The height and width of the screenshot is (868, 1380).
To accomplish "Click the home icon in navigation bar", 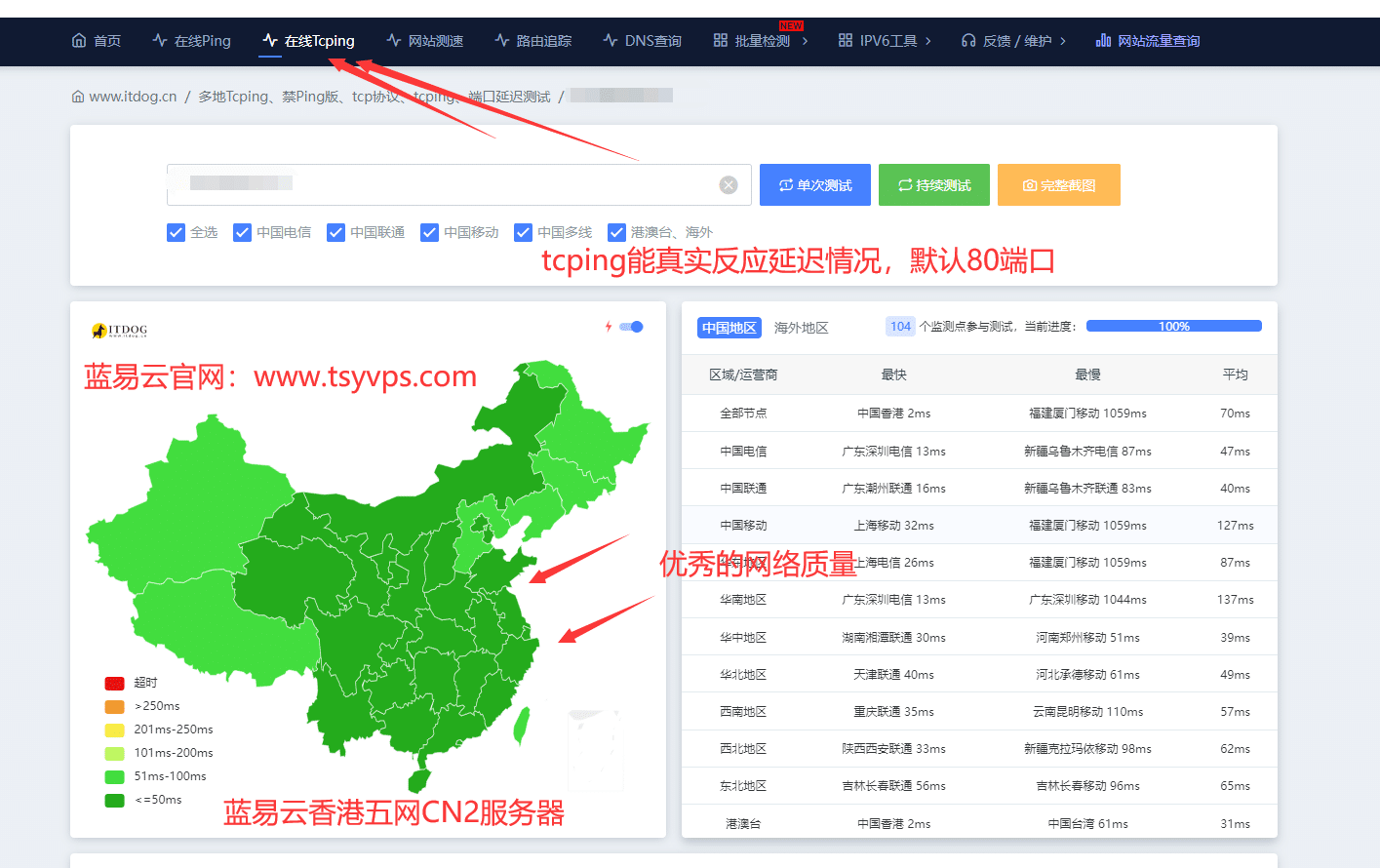I will pos(79,41).
